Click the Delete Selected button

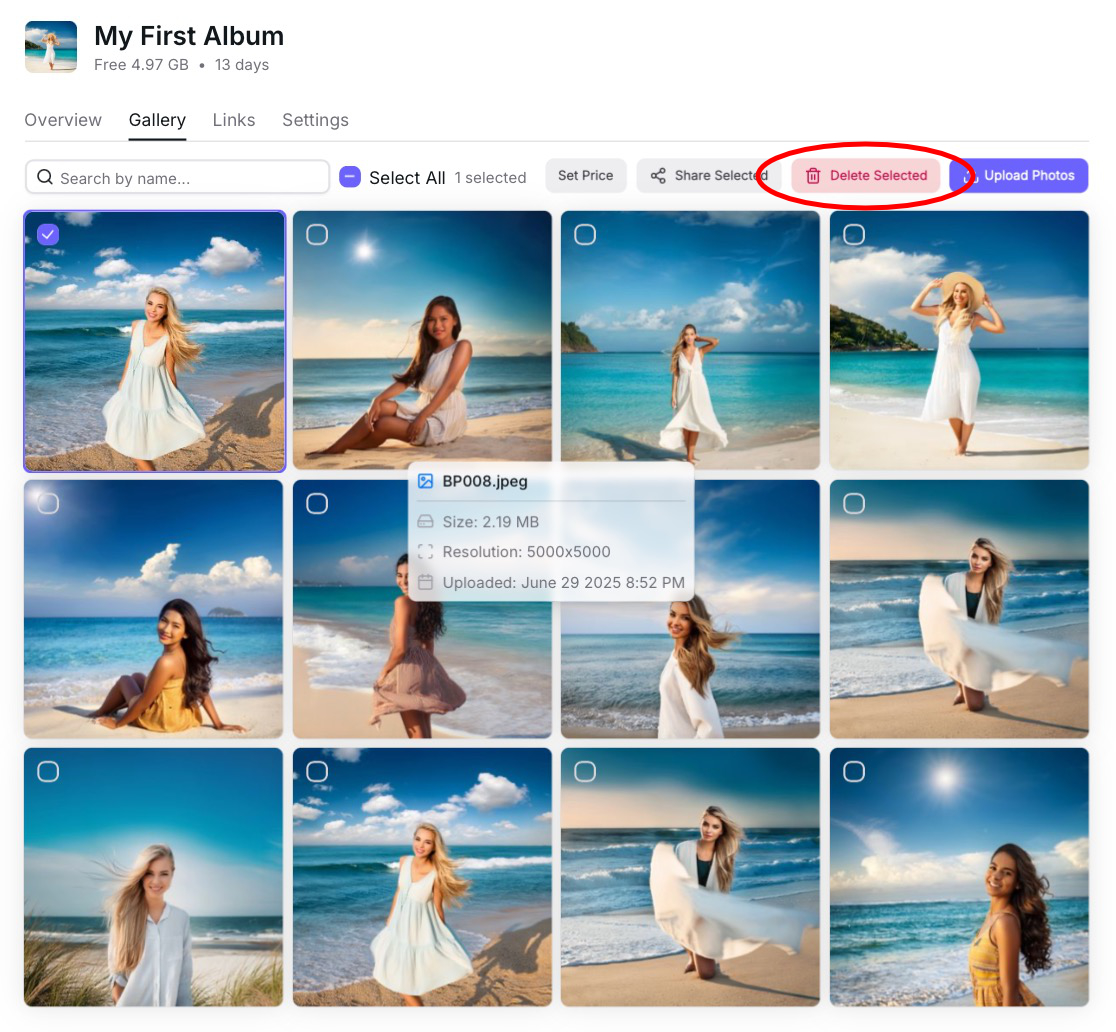pos(866,176)
